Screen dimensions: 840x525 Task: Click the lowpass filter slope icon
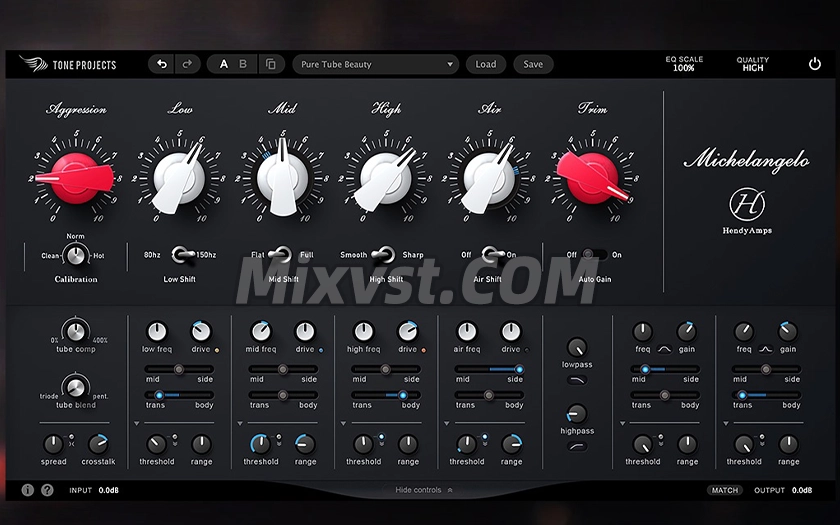click(577, 380)
